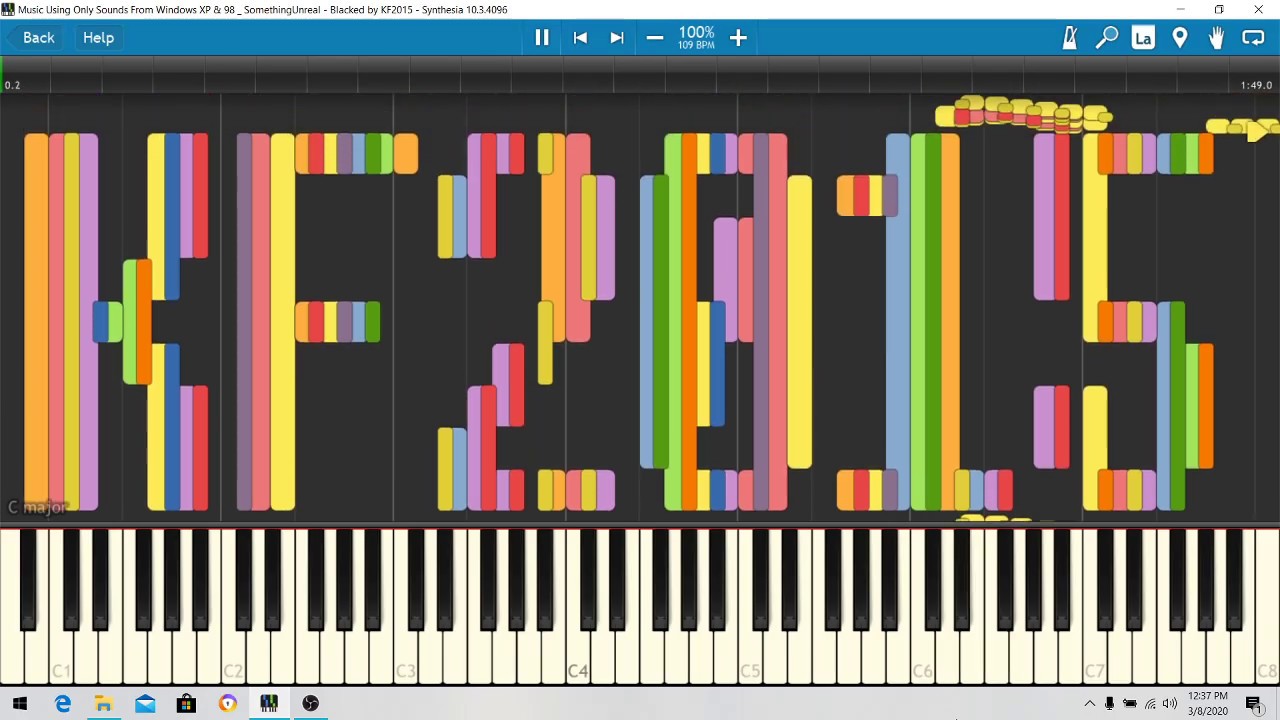Minimize the Synthesia window
The height and width of the screenshot is (720, 1280).
tap(1180, 9)
